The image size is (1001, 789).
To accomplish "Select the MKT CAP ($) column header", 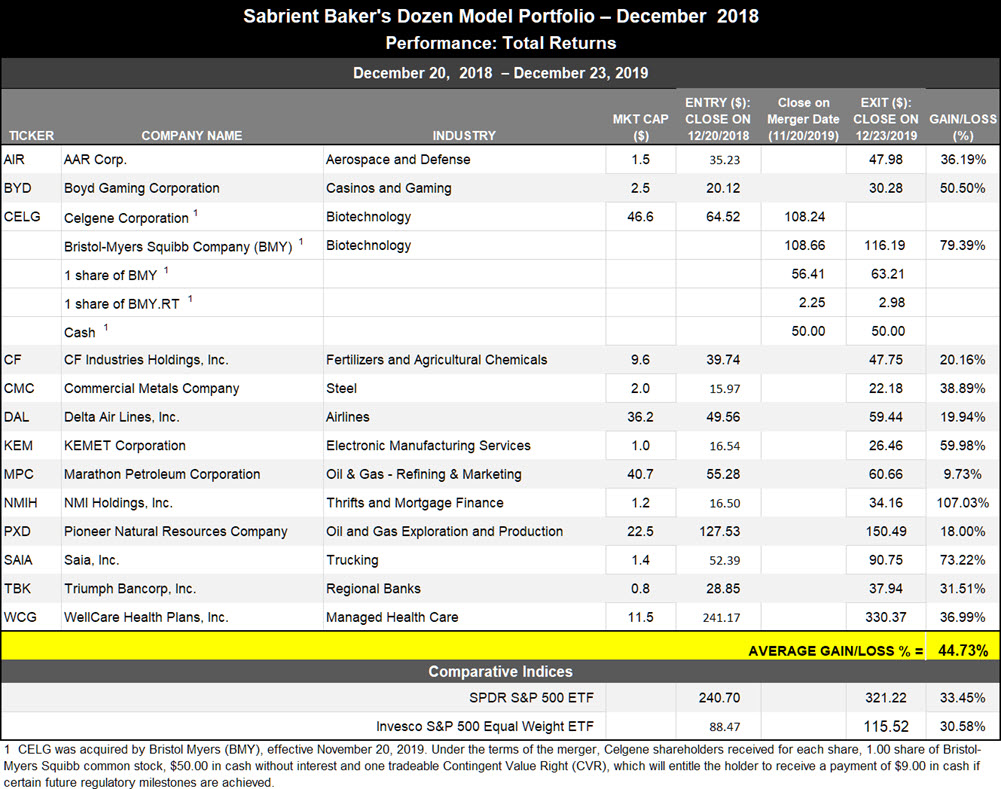I will (640, 127).
